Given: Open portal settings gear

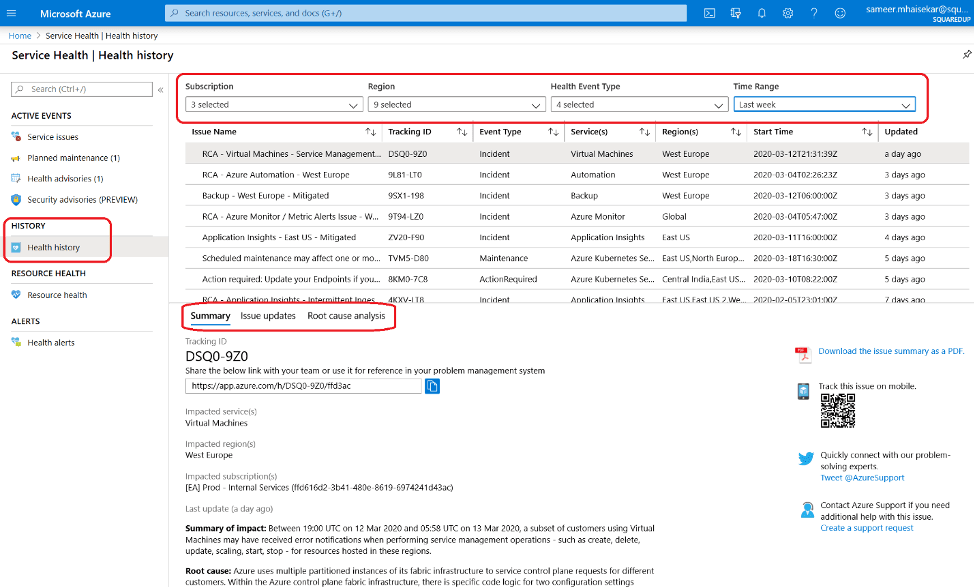Looking at the screenshot, I should (788, 13).
